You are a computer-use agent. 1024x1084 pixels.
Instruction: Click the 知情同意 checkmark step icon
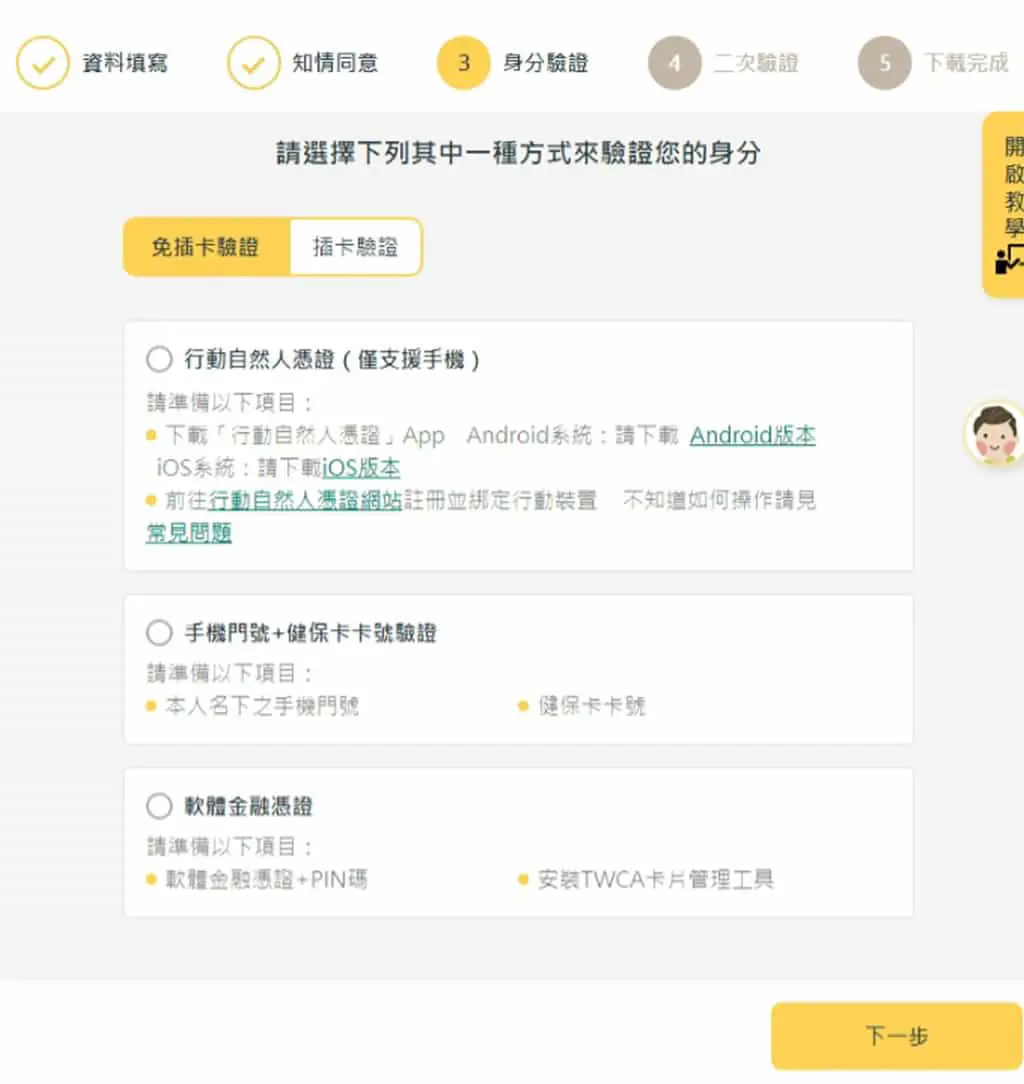click(x=254, y=63)
